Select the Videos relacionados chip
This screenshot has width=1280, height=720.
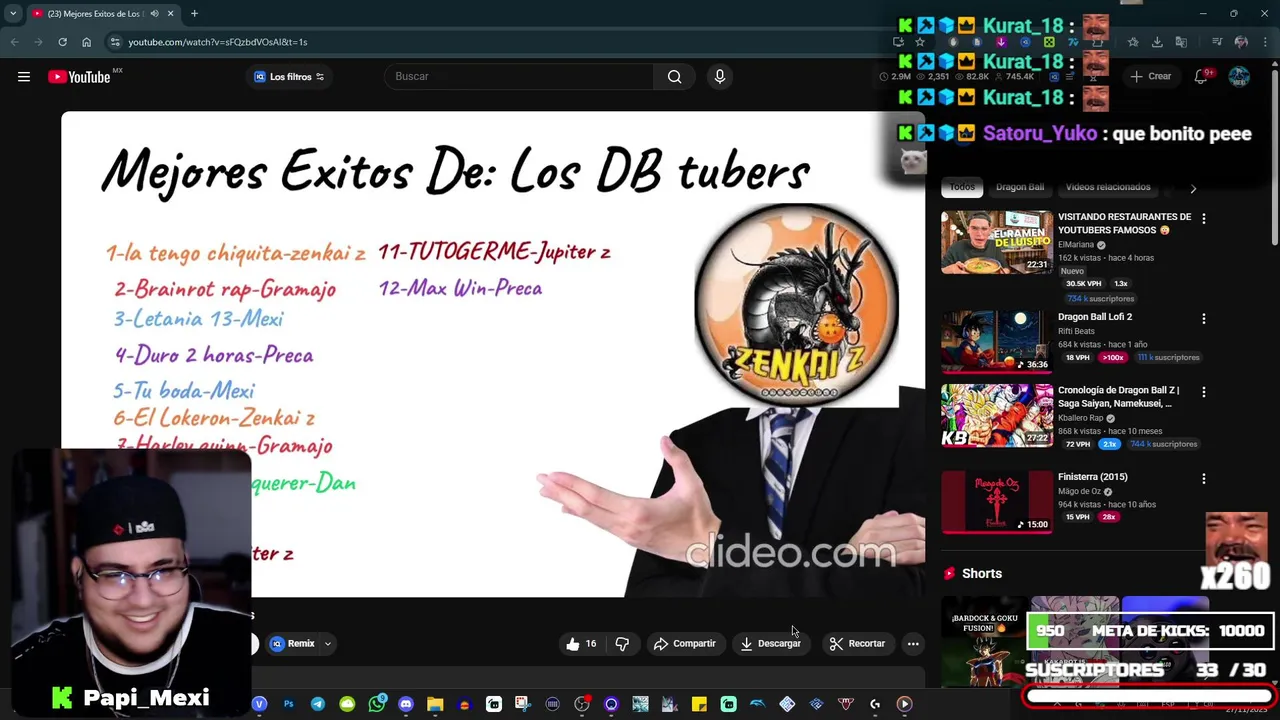[x=1108, y=187]
